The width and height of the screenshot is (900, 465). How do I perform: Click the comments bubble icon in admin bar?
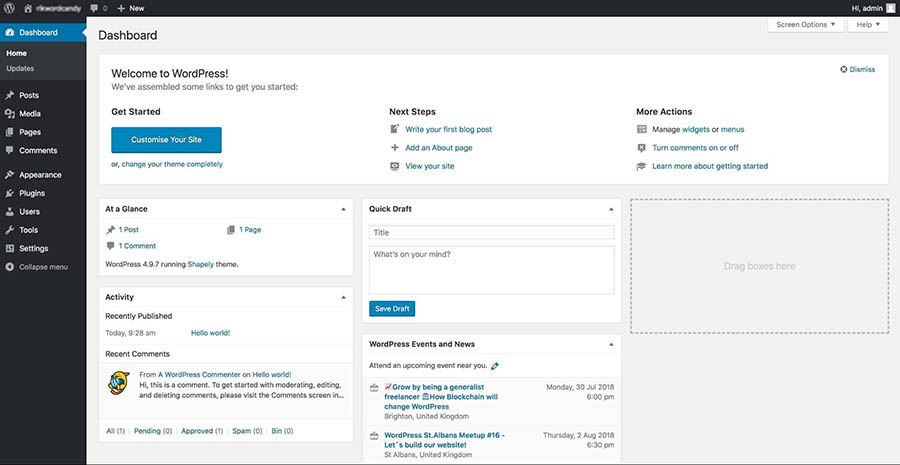tap(94, 8)
